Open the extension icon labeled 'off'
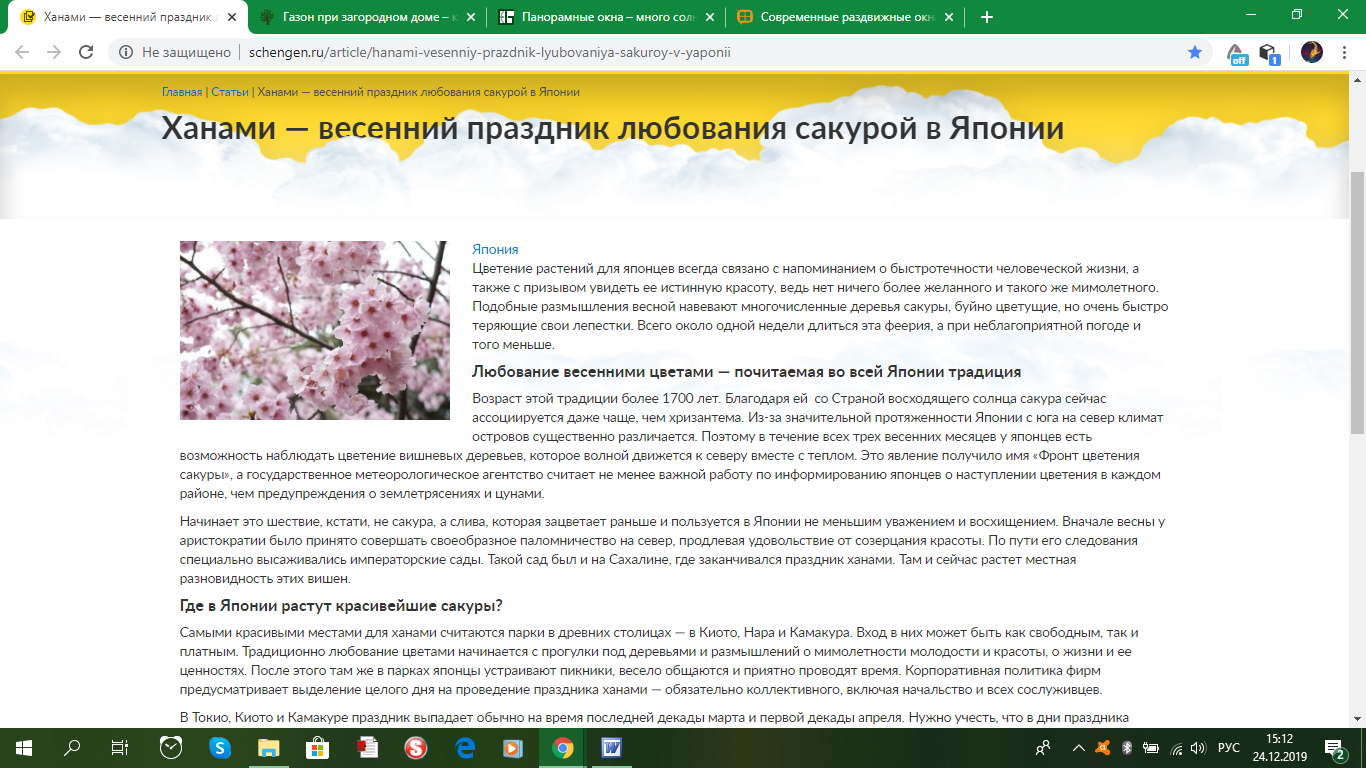Screen dimensions: 1366x768 coord(1238,53)
